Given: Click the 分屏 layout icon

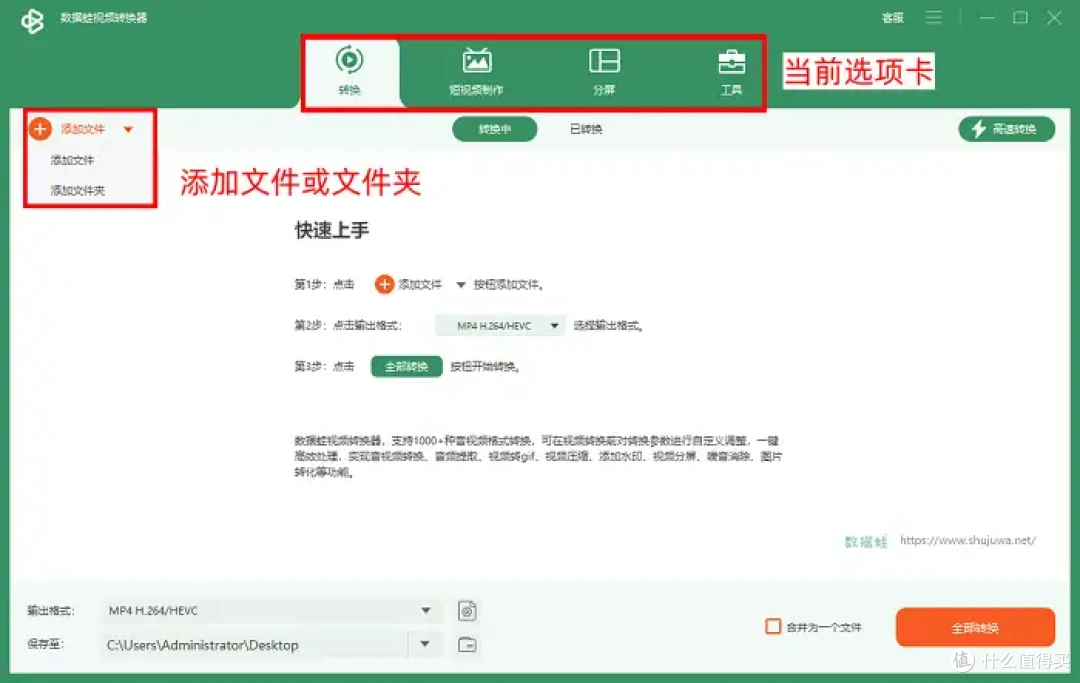Looking at the screenshot, I should tap(604, 61).
